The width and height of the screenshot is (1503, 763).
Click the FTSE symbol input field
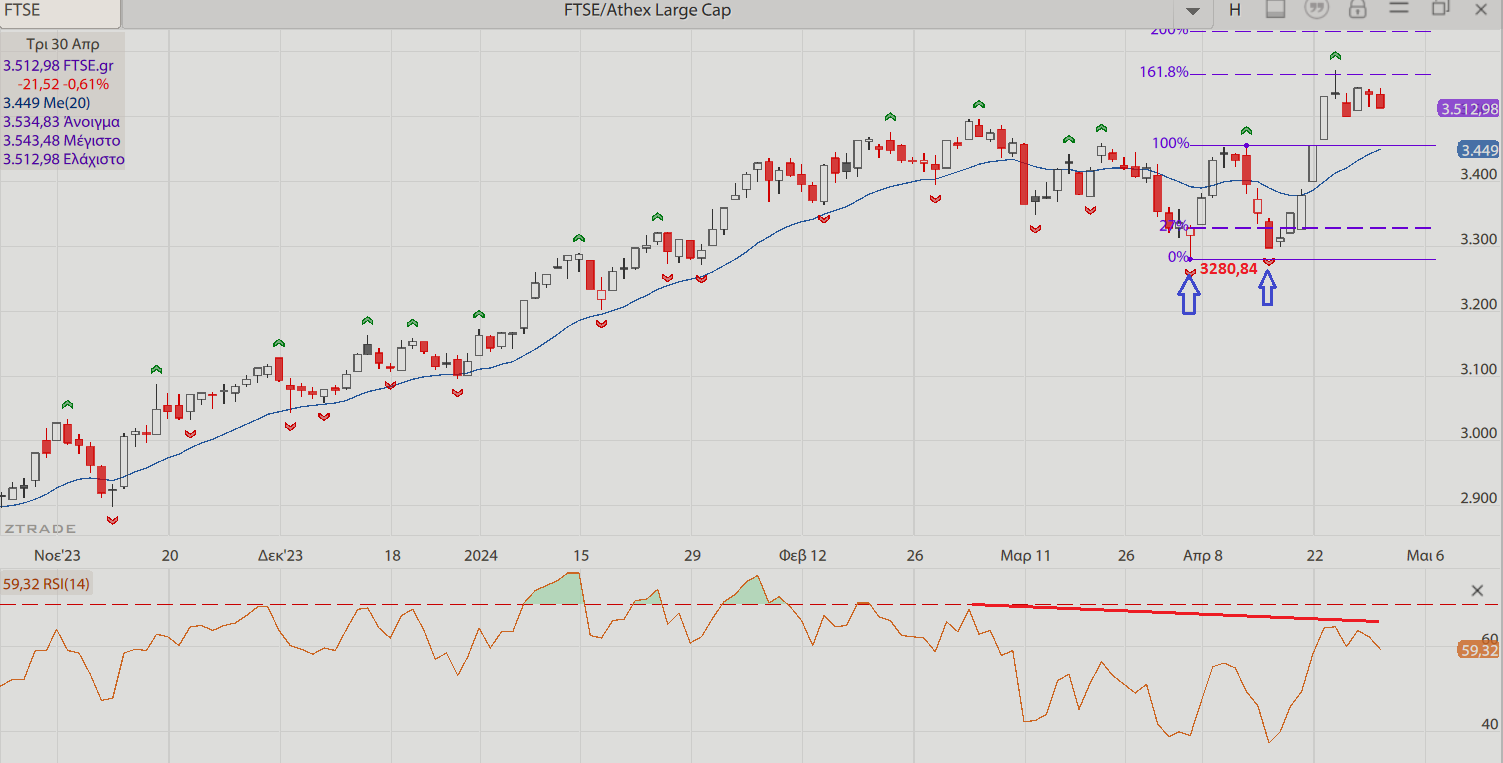(x=60, y=11)
